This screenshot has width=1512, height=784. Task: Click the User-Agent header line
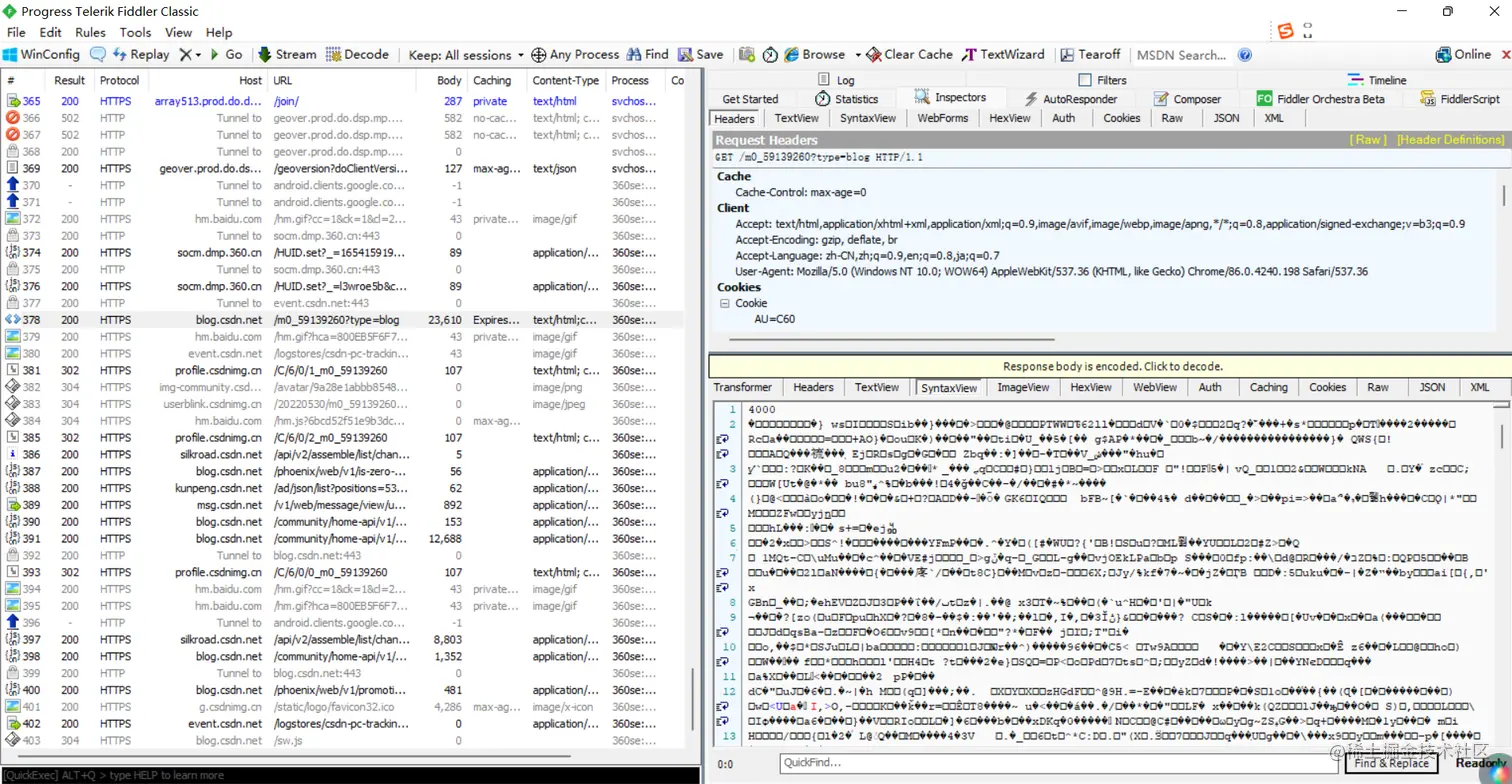[1051, 271]
